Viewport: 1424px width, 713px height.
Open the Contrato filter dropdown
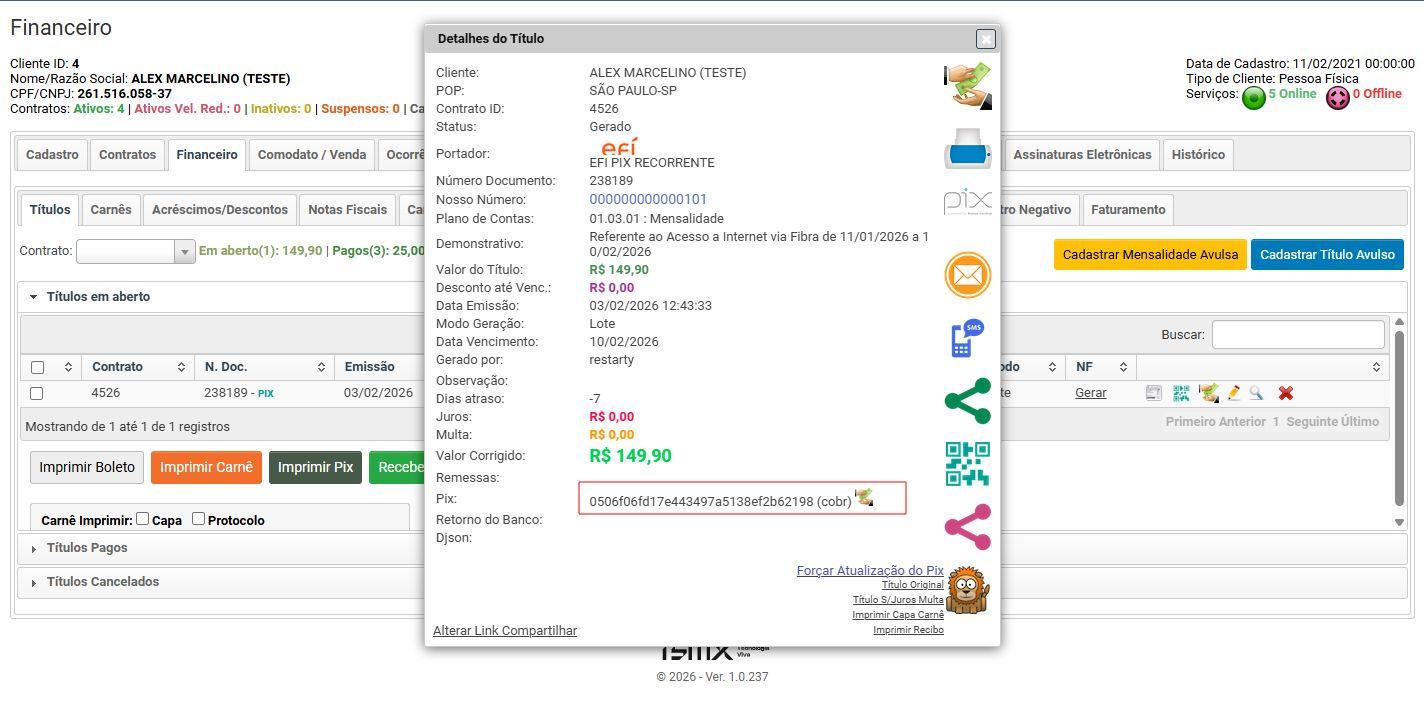click(184, 252)
